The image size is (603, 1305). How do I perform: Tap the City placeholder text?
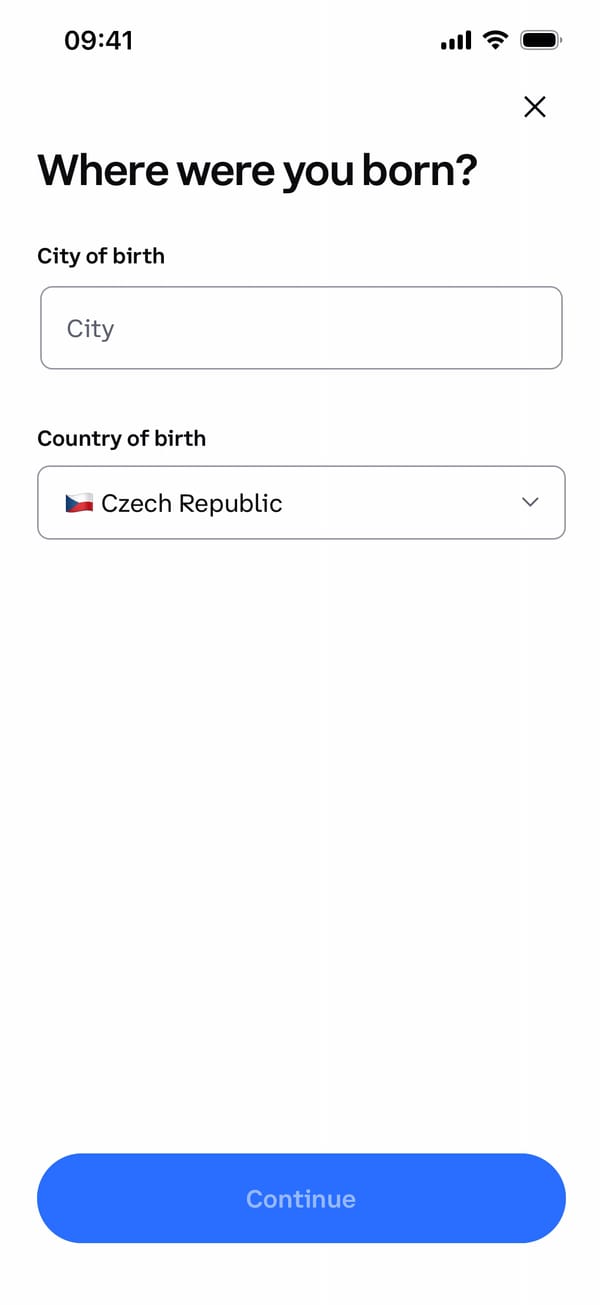pyautogui.click(x=90, y=329)
